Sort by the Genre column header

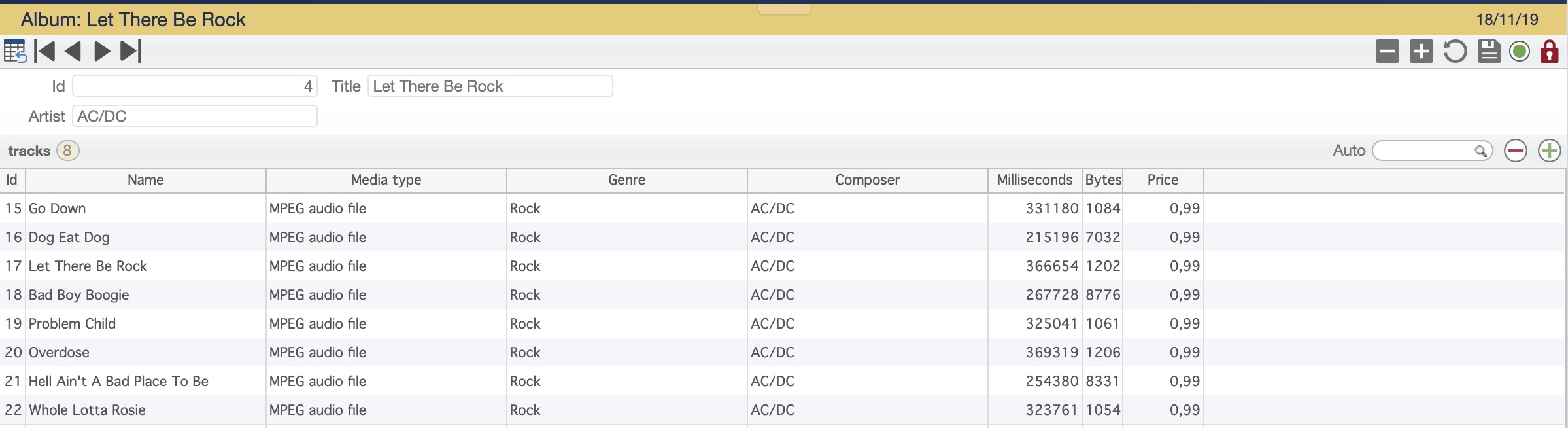click(x=627, y=180)
